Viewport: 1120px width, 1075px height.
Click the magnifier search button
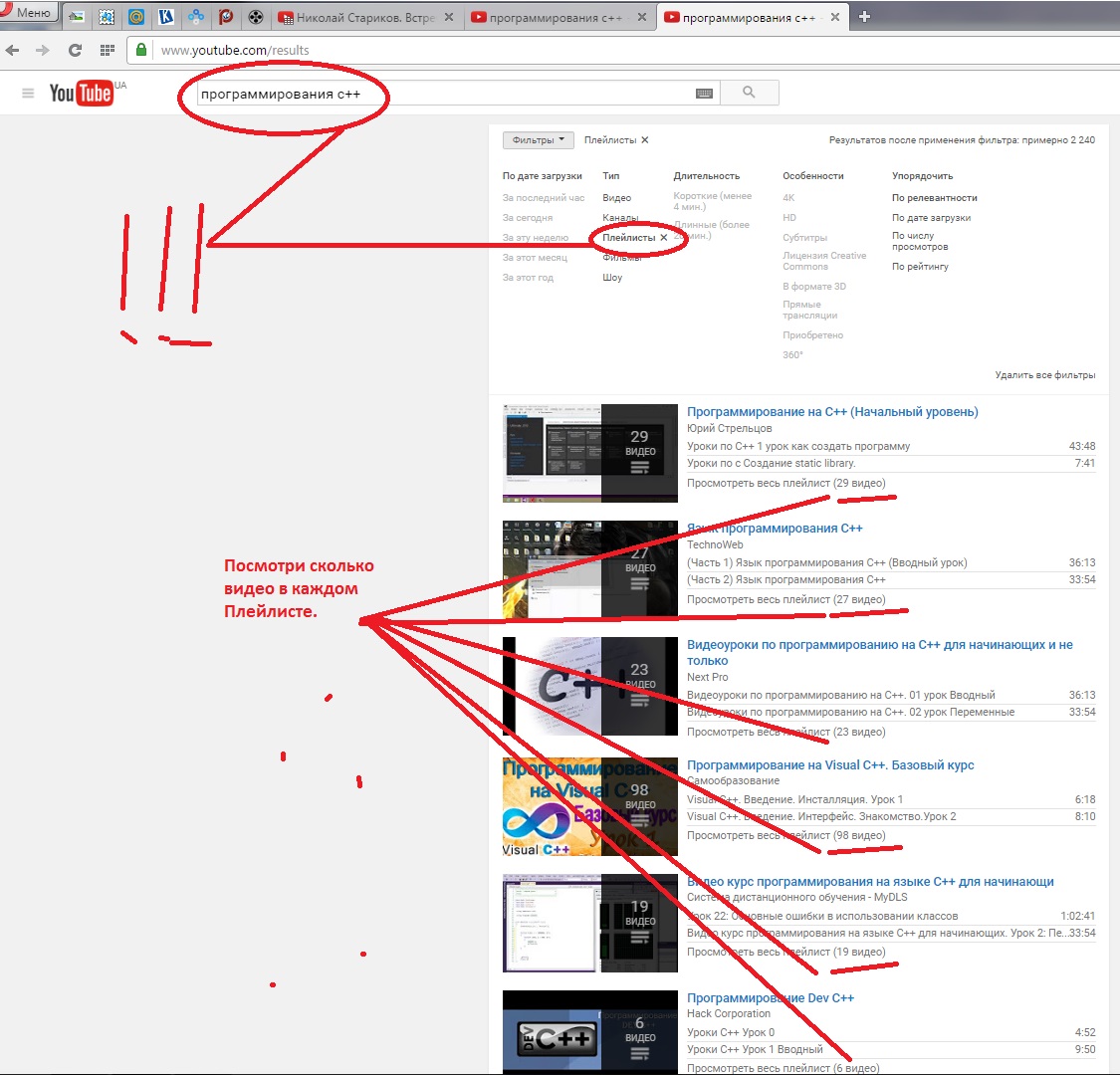tap(749, 93)
